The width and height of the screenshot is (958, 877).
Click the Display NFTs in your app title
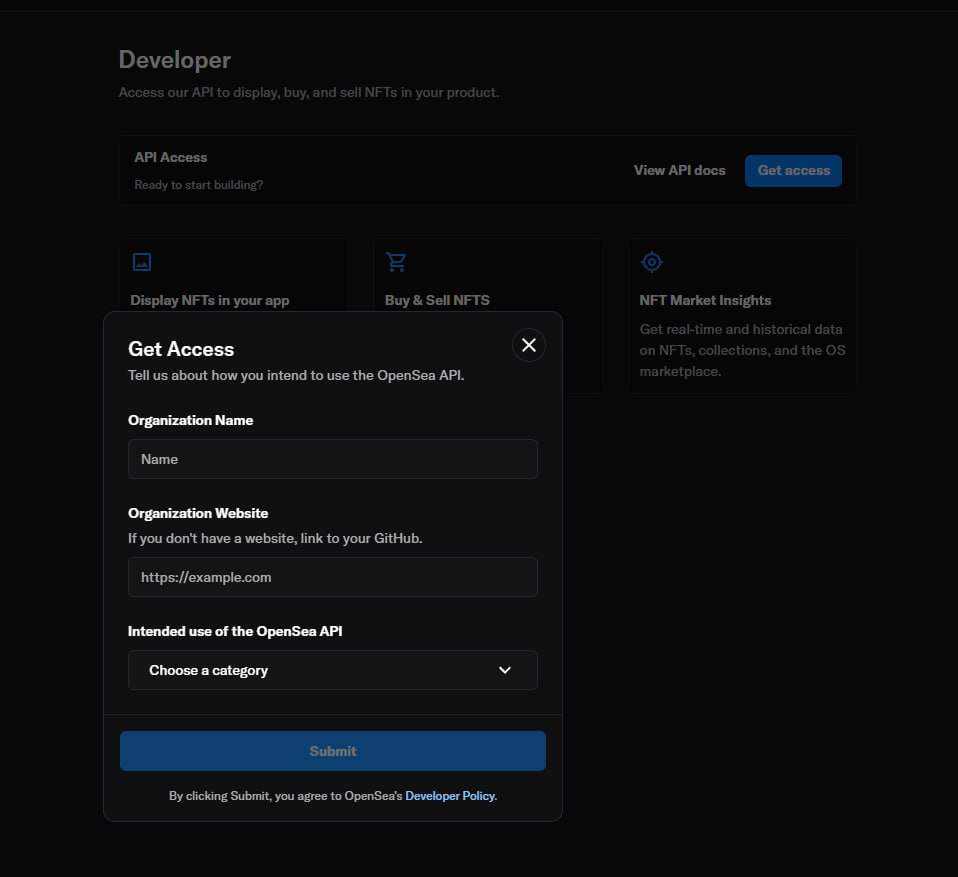[x=210, y=300]
